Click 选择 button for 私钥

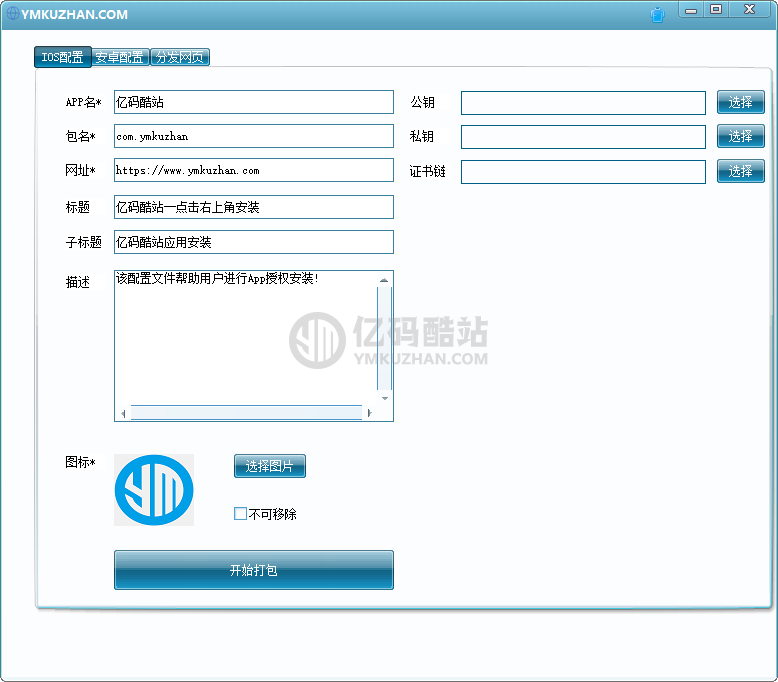coord(740,136)
